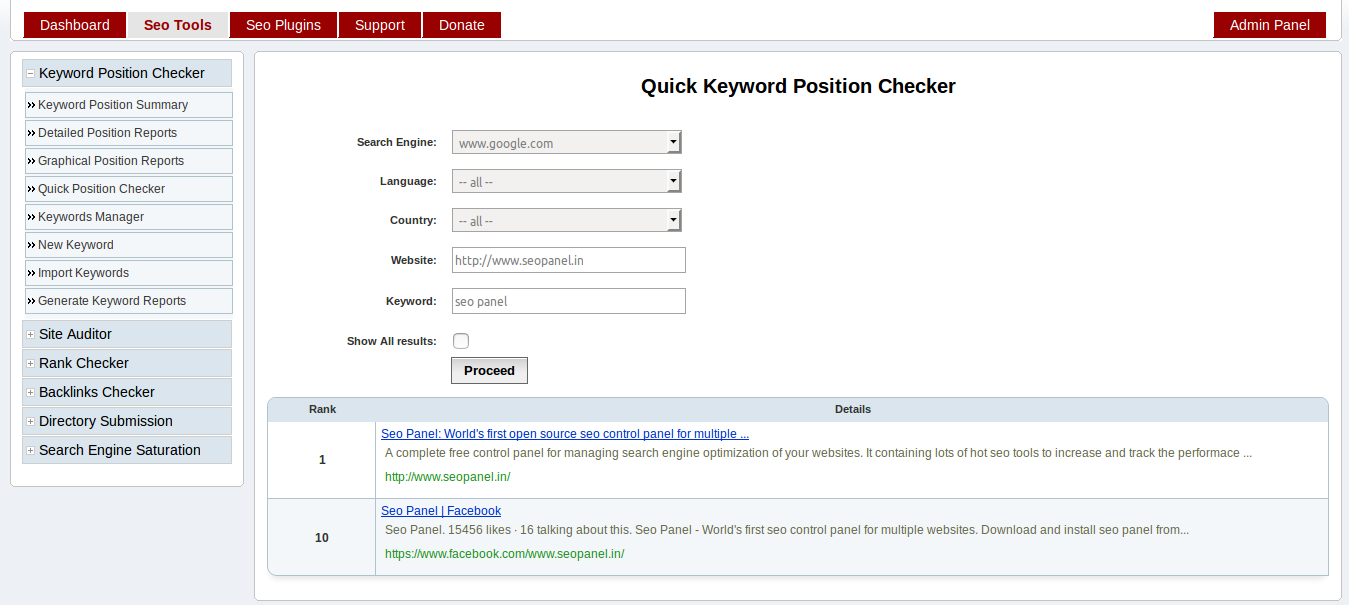
Task: Open the Admin Panel
Action: pyautogui.click(x=1270, y=25)
